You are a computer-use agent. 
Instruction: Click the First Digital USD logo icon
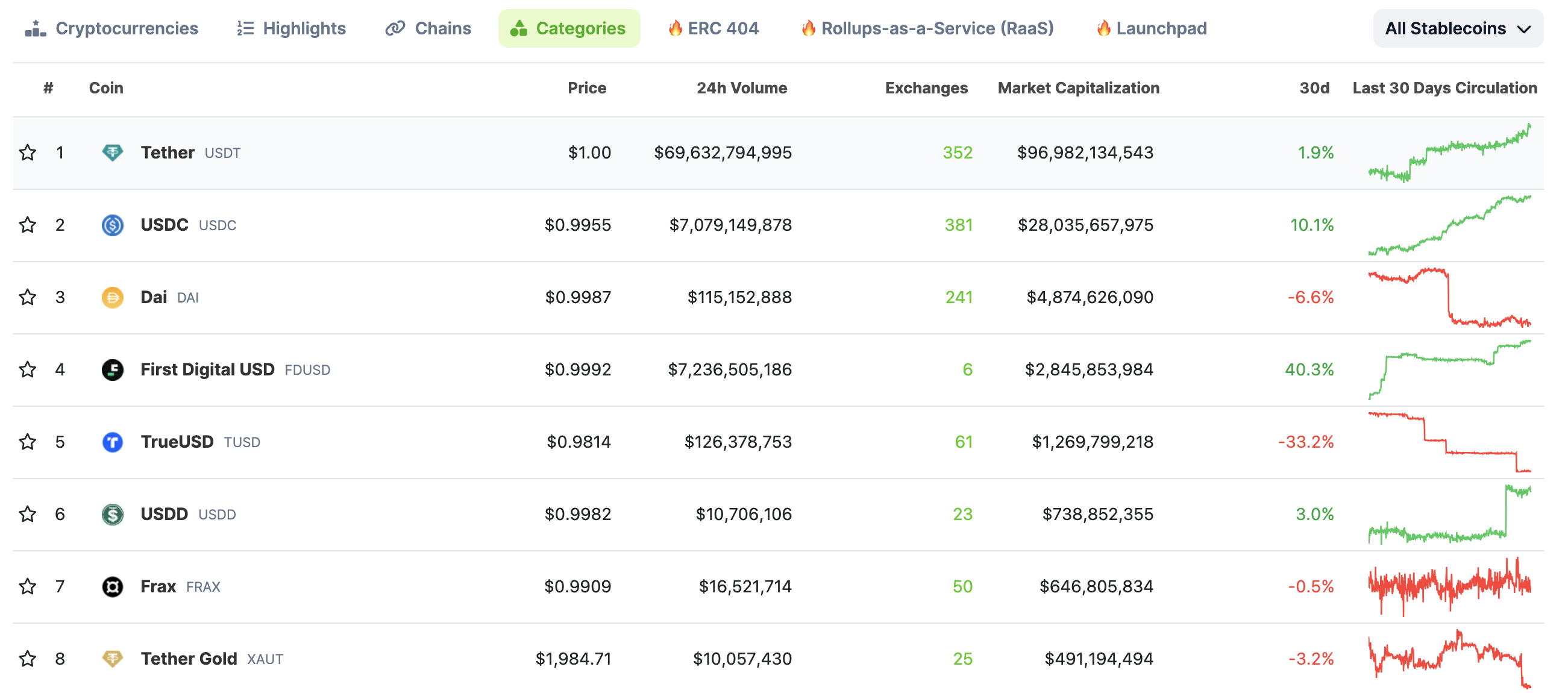(112, 369)
